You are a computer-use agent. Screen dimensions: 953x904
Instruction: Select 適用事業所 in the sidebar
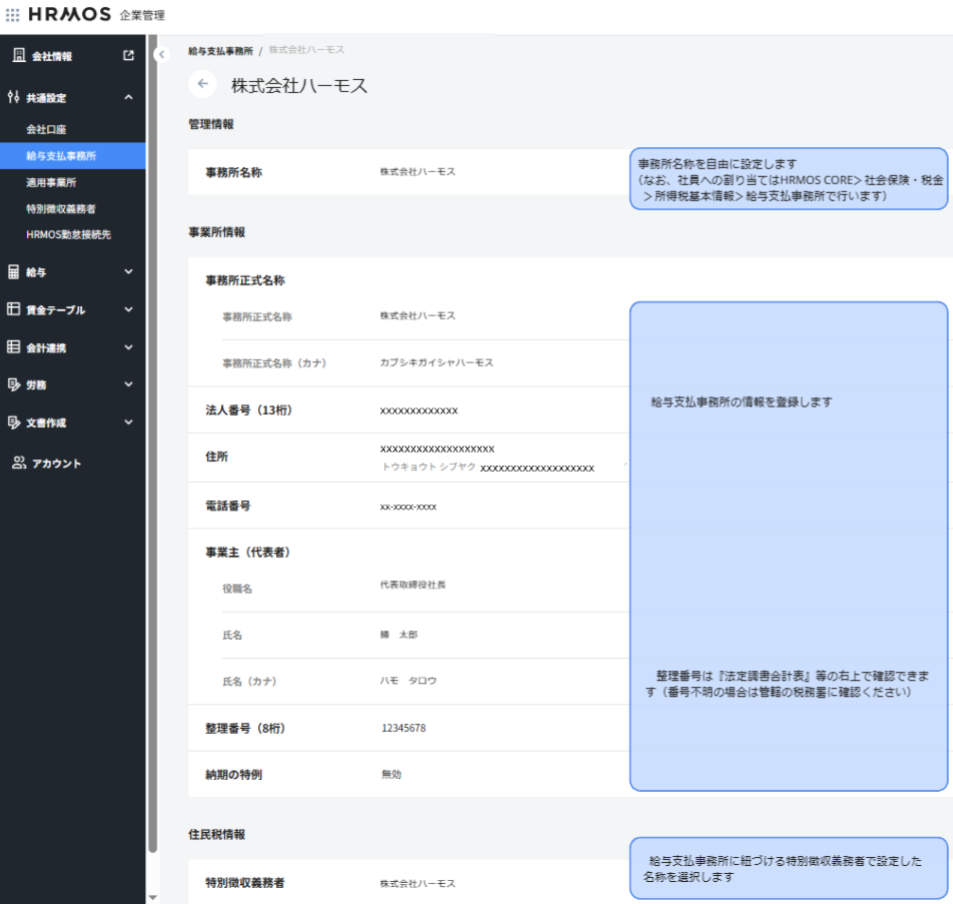[51, 183]
